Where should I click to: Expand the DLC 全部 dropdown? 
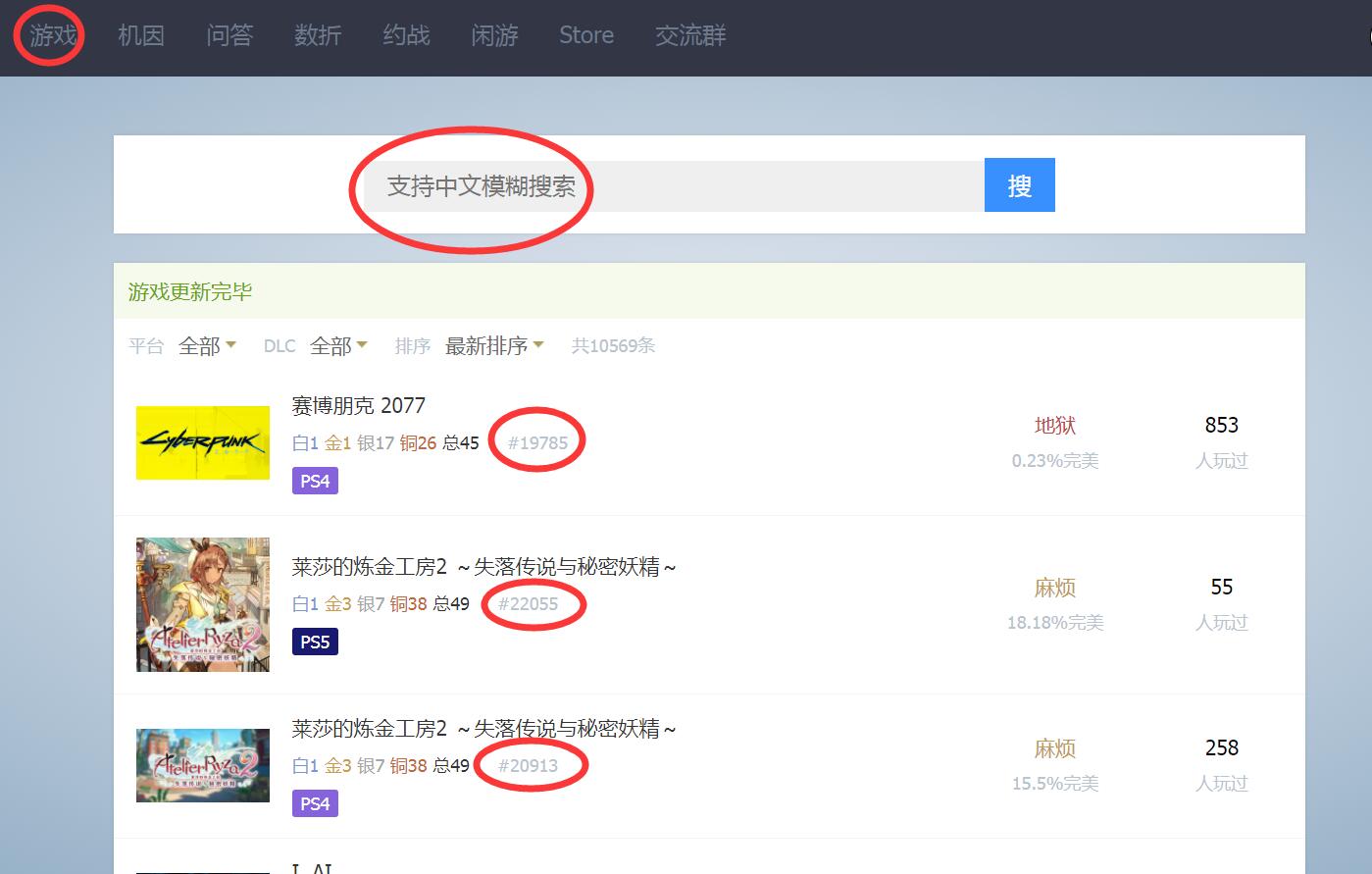pos(338,346)
